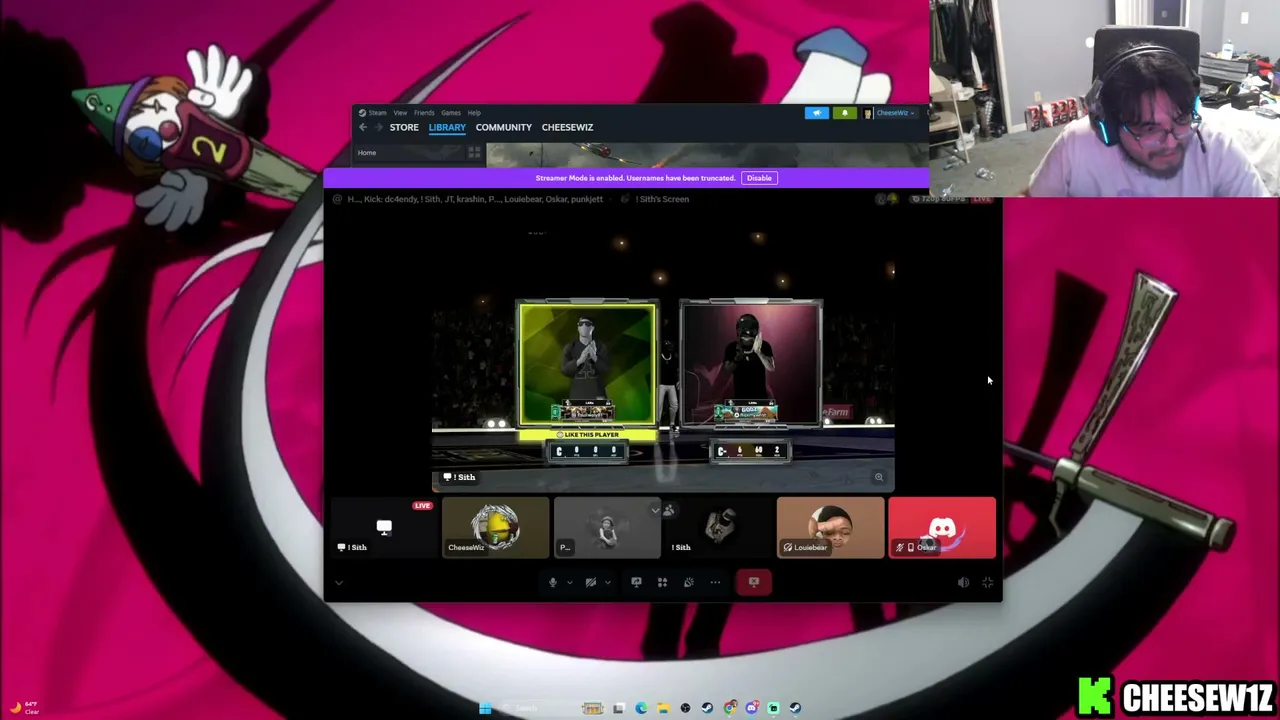Open the soundboard in the Discord call
Screen dimensions: 1280x720
click(x=688, y=582)
